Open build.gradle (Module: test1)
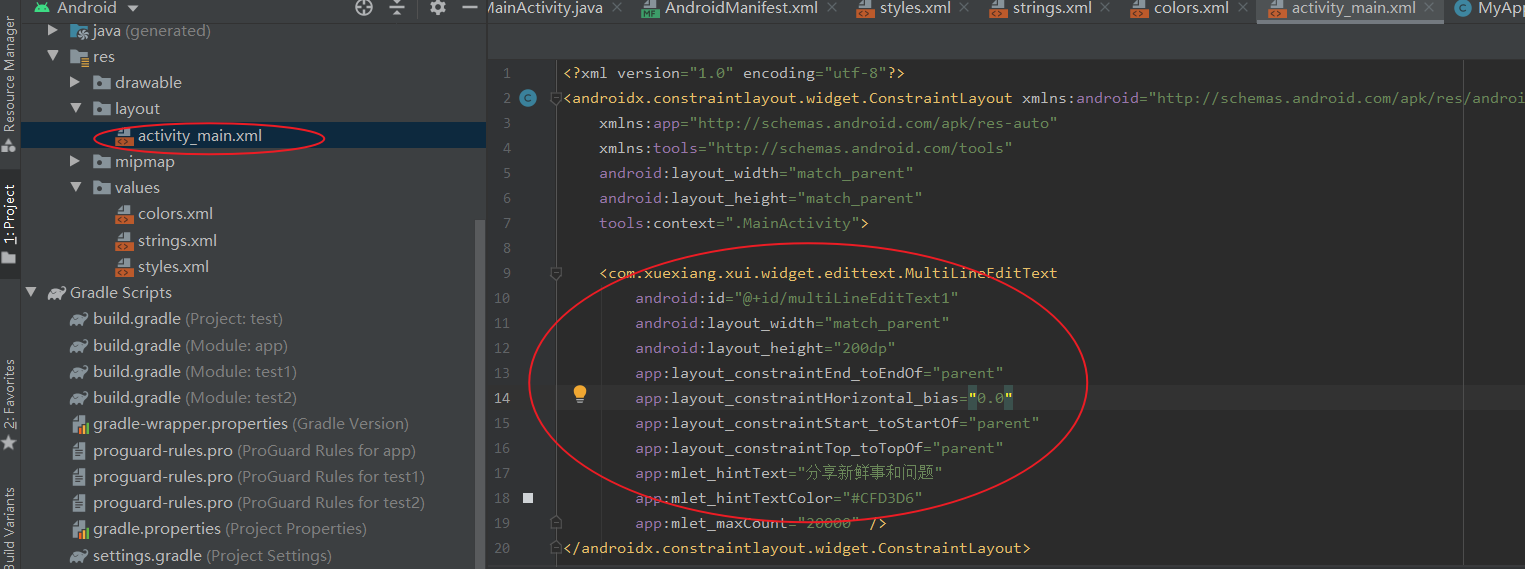The height and width of the screenshot is (569, 1525). coord(195,372)
